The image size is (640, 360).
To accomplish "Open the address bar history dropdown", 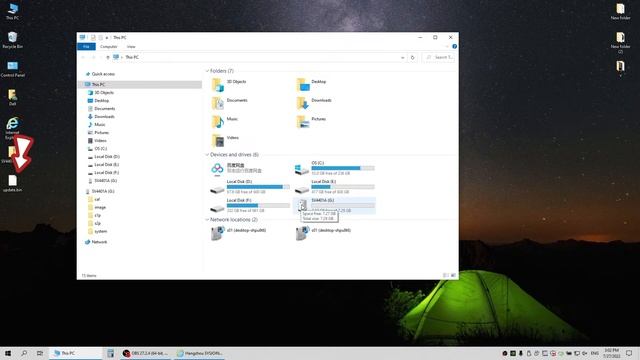I will [x=402, y=58].
